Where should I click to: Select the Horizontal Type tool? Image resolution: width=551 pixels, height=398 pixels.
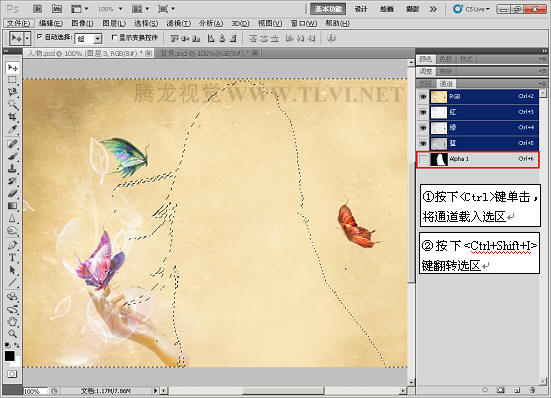point(13,257)
